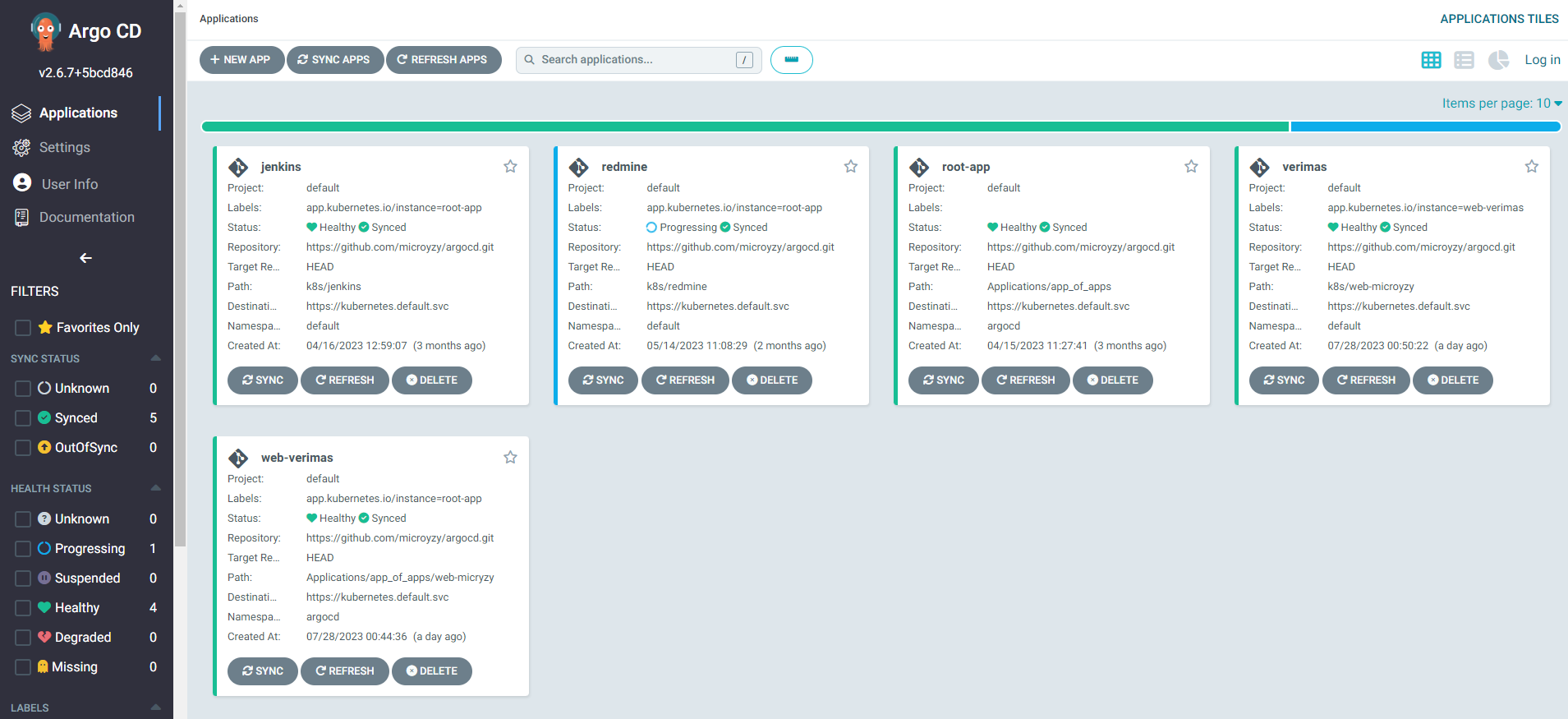
Task: Open Settings in the sidebar
Action: pyautogui.click(x=64, y=148)
